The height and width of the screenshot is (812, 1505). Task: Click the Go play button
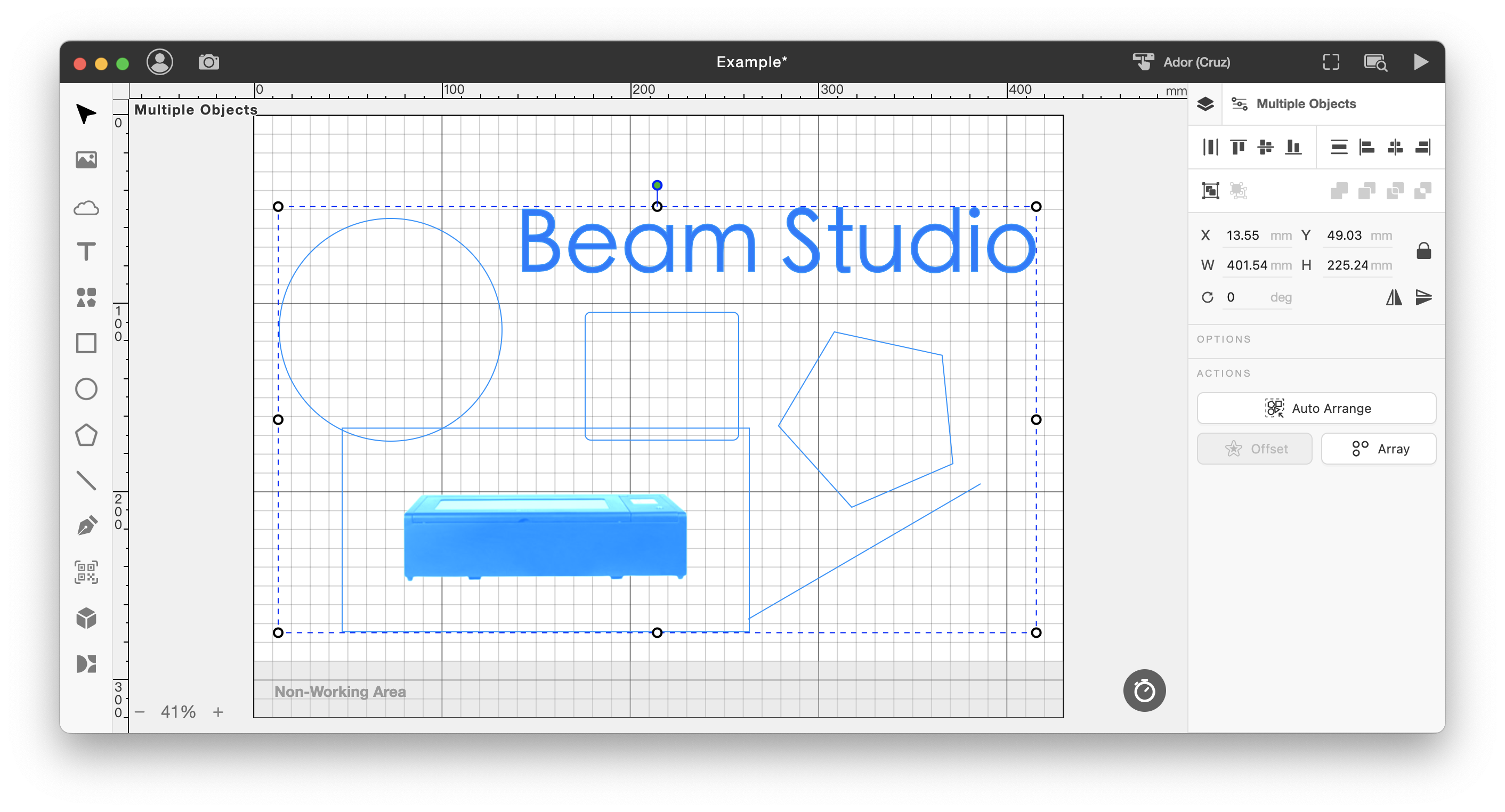click(1421, 61)
